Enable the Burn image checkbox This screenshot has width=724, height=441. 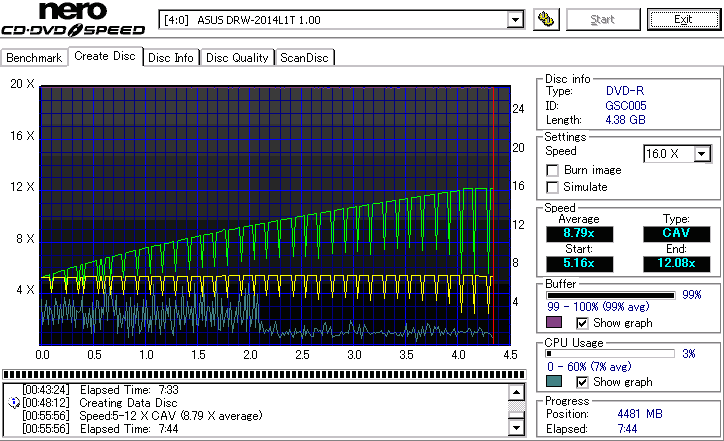coord(553,170)
